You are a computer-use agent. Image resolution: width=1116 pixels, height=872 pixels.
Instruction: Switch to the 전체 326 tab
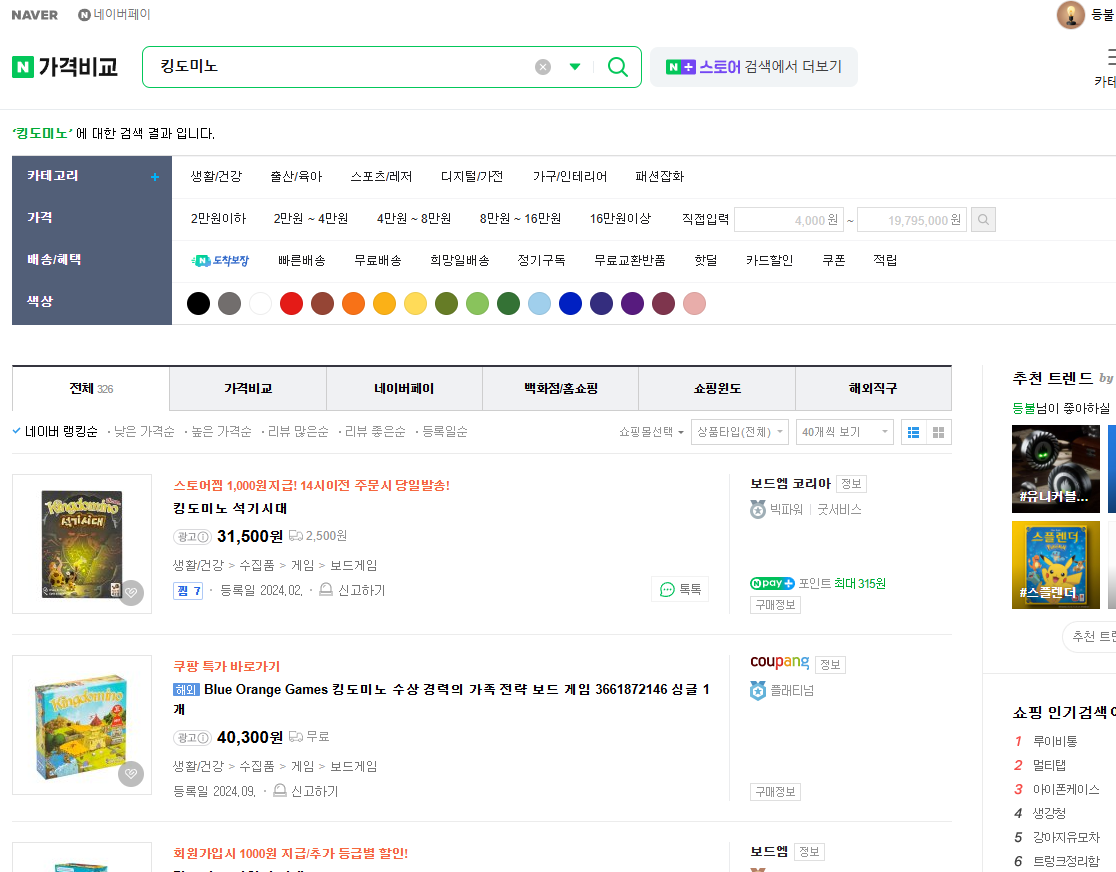(x=91, y=389)
